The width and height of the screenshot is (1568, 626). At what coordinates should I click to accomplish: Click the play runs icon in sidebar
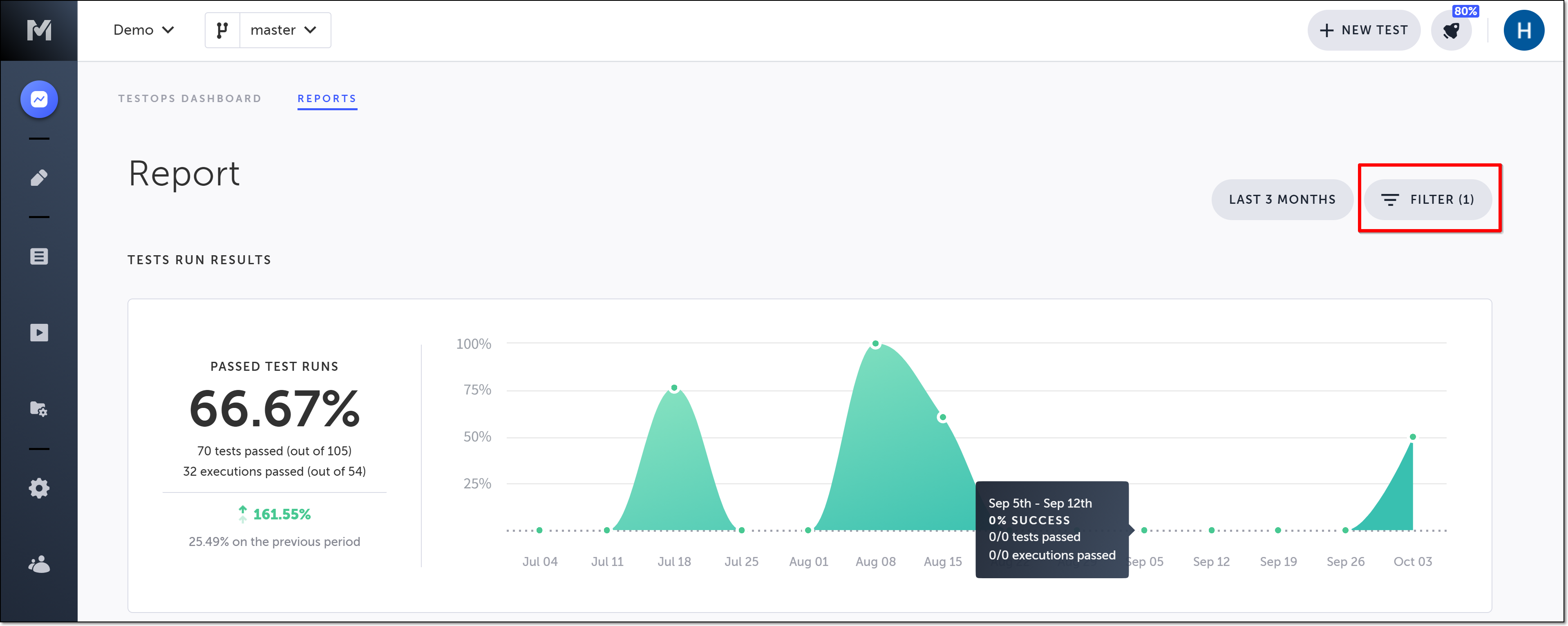39,333
